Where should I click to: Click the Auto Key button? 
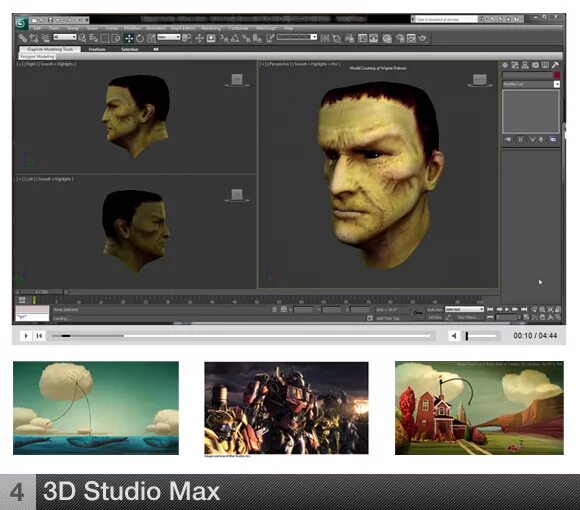coord(435,309)
